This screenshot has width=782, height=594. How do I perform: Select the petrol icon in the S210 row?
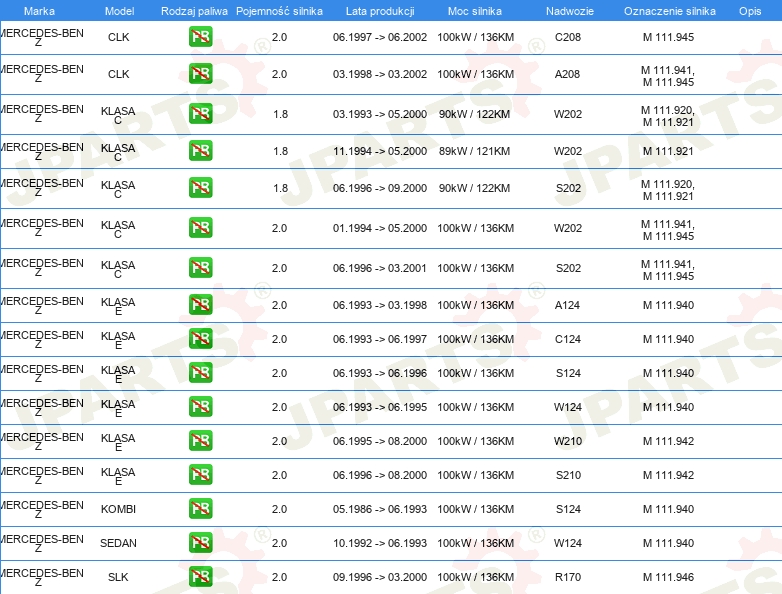pos(200,474)
